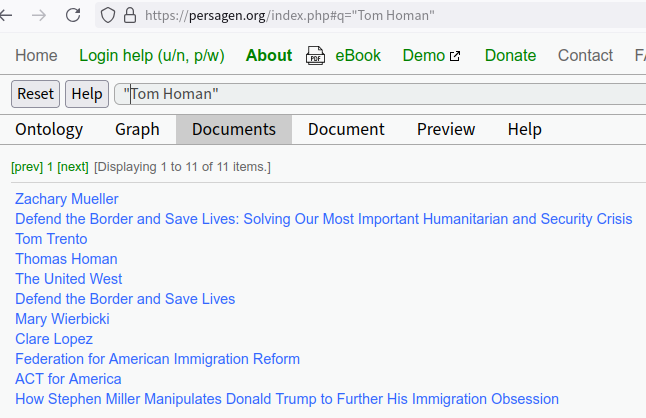Go to next results page
646x418 pixels.
click(x=73, y=167)
